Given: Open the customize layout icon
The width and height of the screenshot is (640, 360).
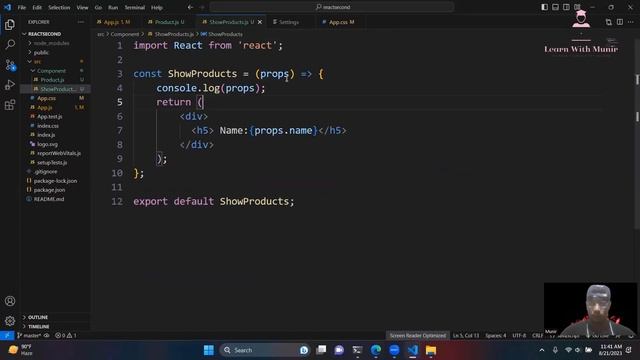Looking at the screenshot, I should (x=577, y=7).
